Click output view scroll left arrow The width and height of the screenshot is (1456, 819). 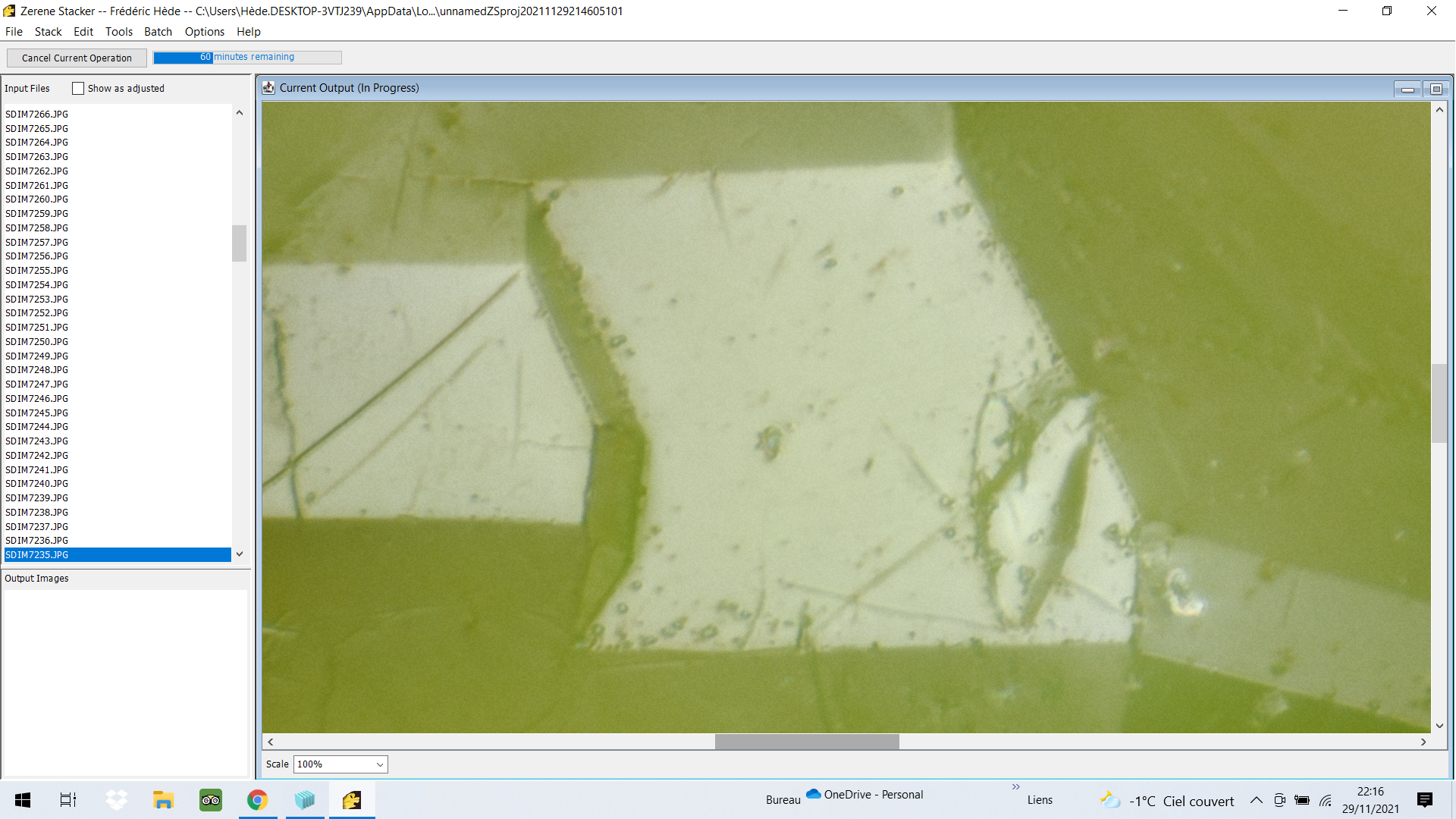[270, 742]
